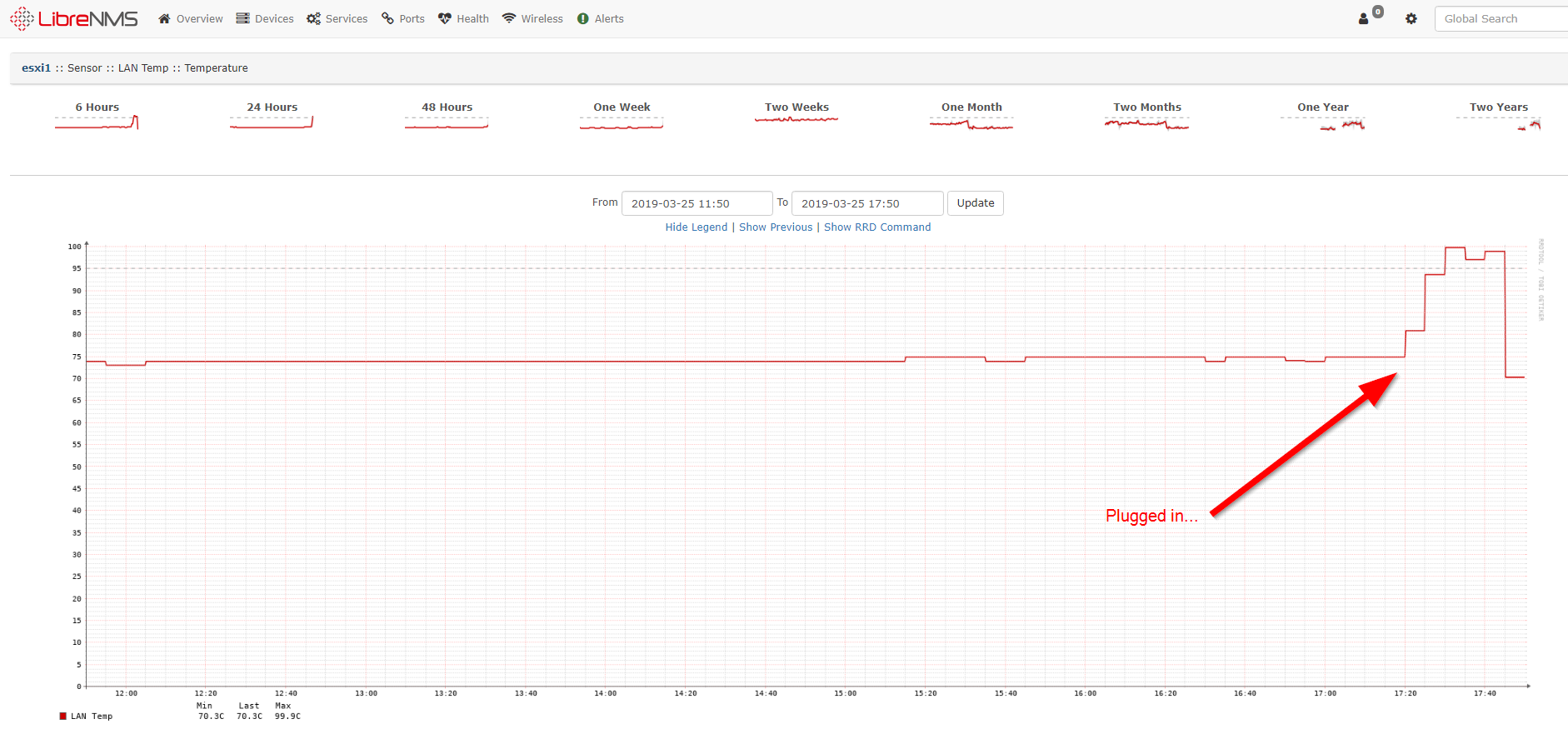Click the Devices server icon

pyautogui.click(x=242, y=18)
